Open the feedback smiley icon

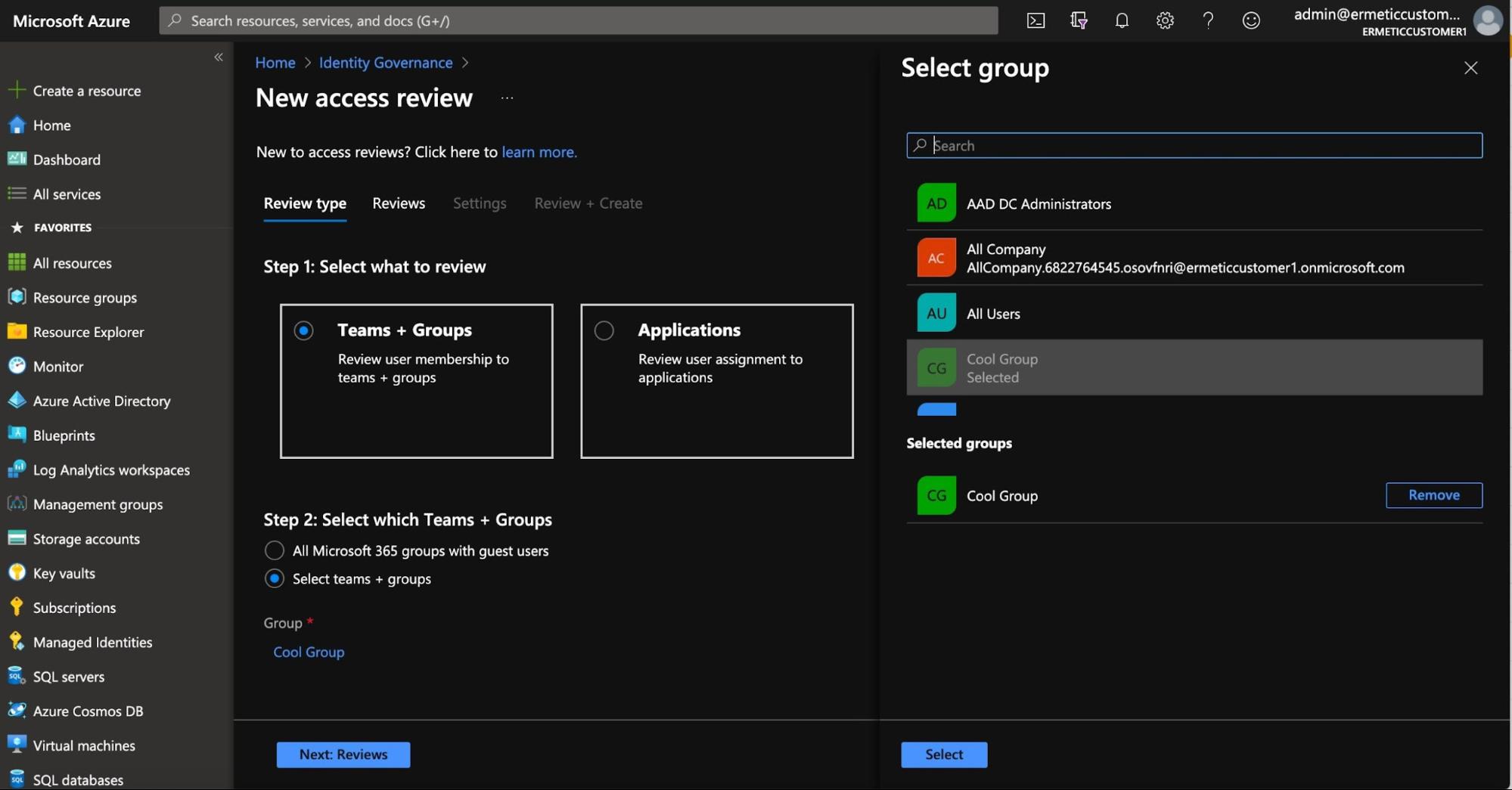[x=1251, y=20]
